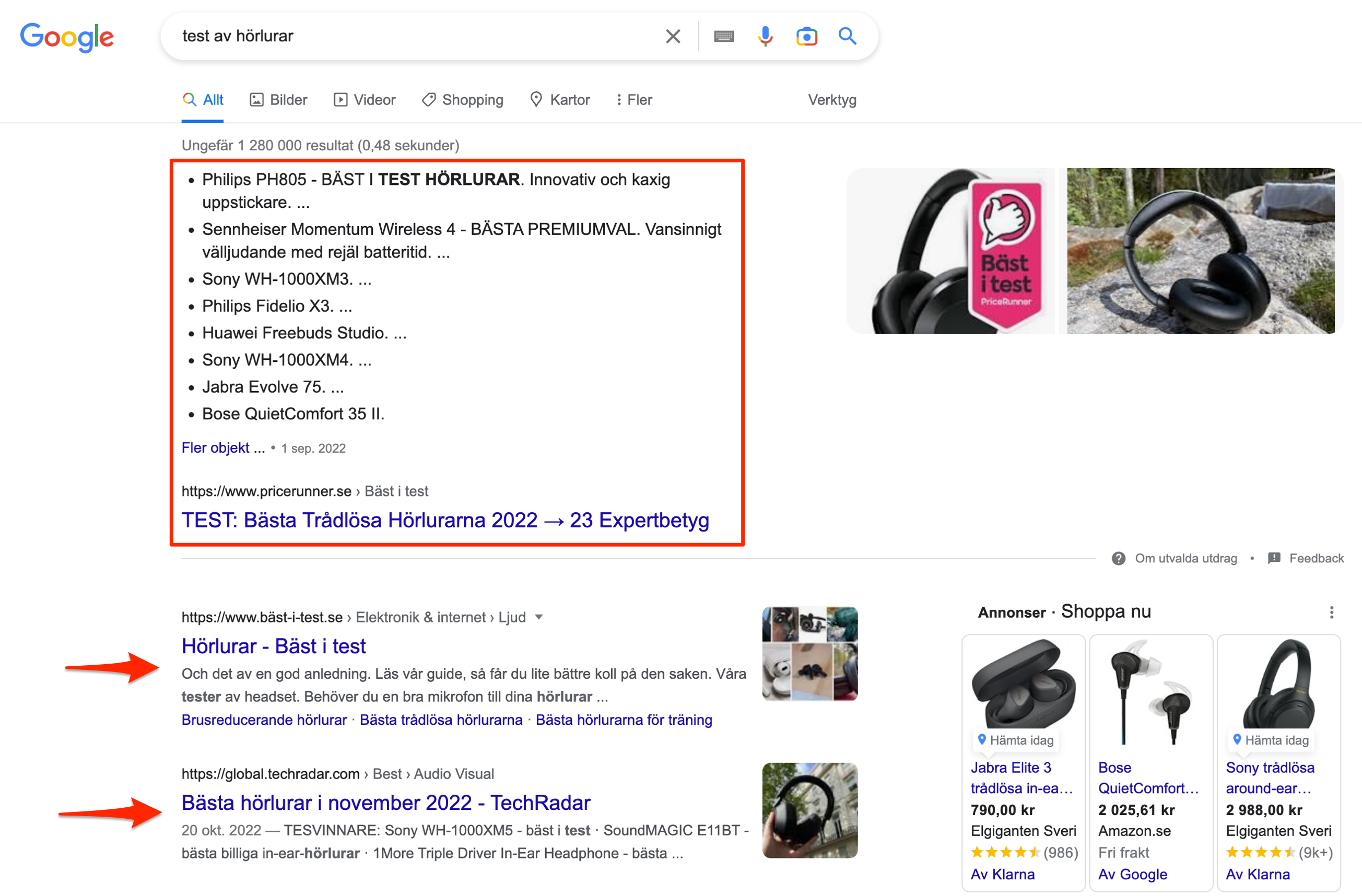The width and height of the screenshot is (1362, 896).
Task: Click the Sony ad star rating (9k+)
Action: (1279, 853)
